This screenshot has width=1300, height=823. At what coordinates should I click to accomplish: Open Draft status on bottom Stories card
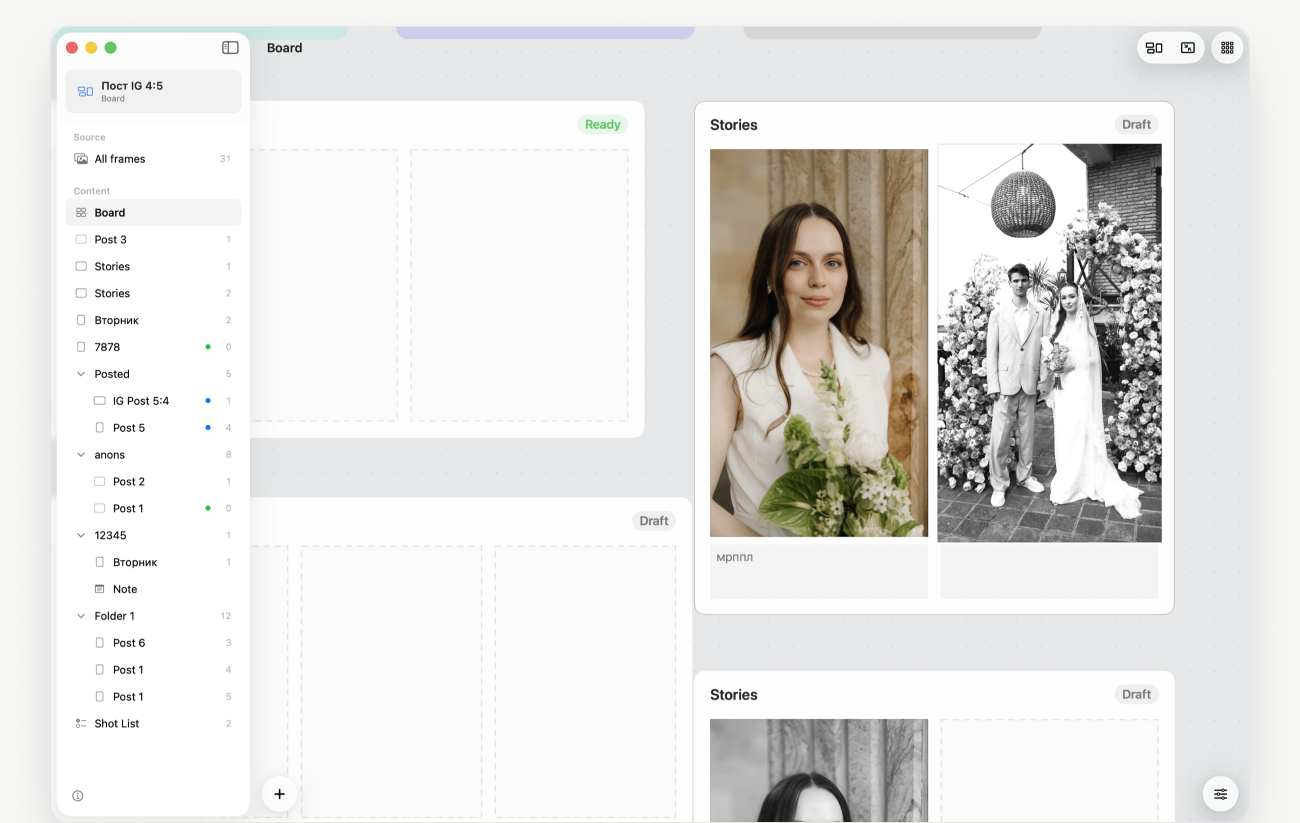[1136, 695]
